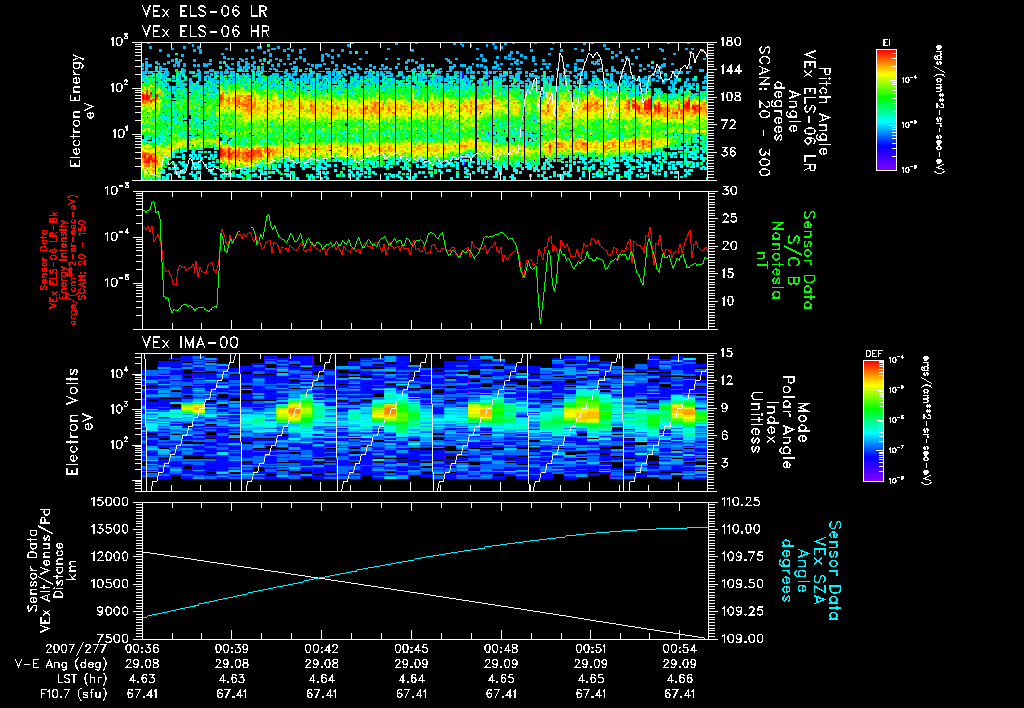Image resolution: width=1024 pixels, height=708 pixels.
Task: Click the 110.00 SZA tick label
Action: pyautogui.click(x=741, y=530)
